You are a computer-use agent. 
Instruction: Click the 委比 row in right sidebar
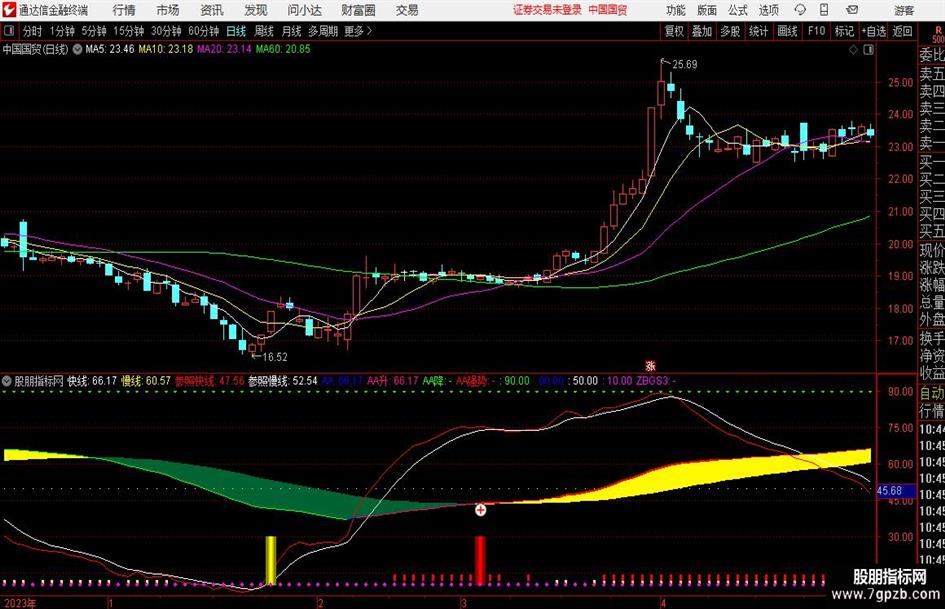(932, 55)
